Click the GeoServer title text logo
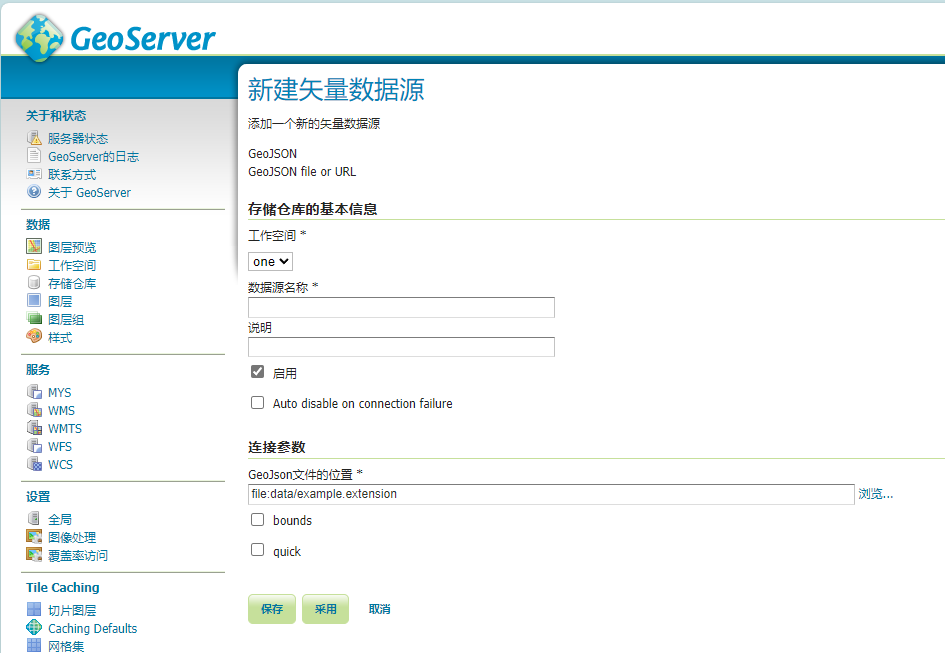 (143, 39)
